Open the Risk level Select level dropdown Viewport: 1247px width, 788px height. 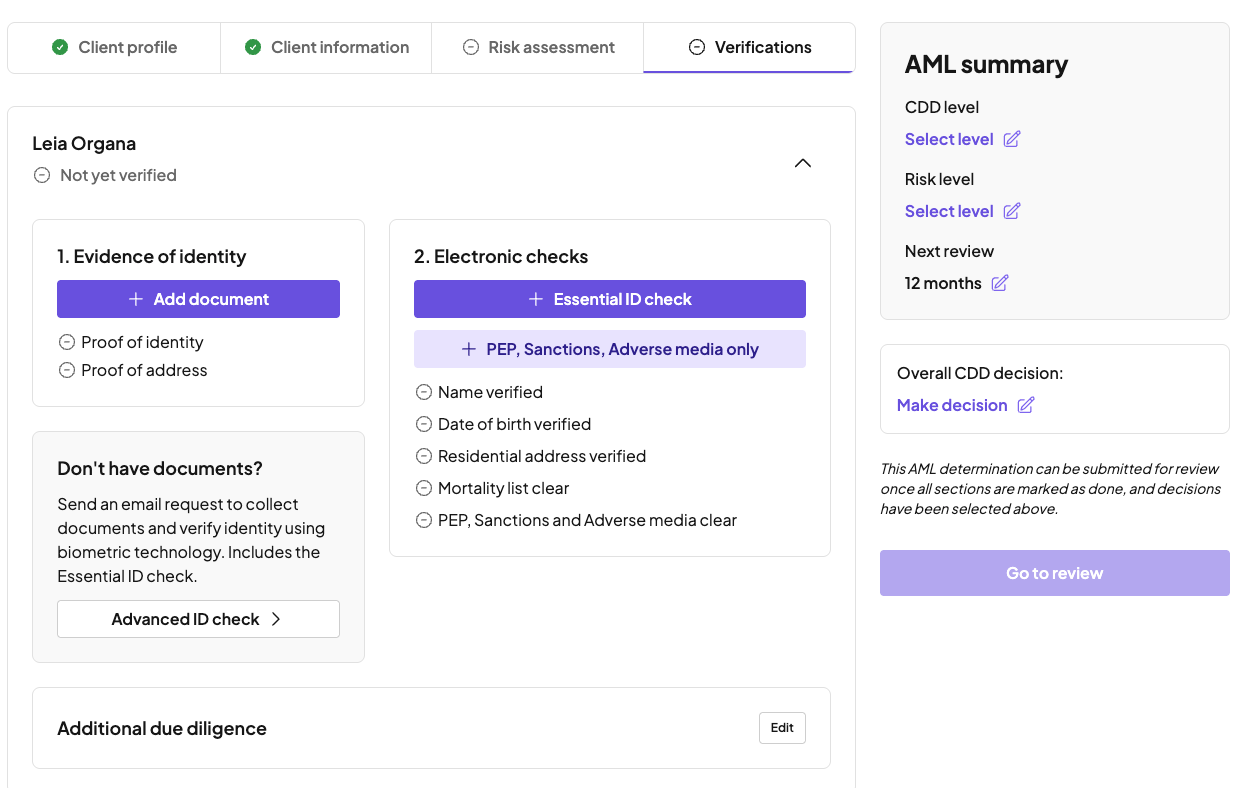pos(949,212)
